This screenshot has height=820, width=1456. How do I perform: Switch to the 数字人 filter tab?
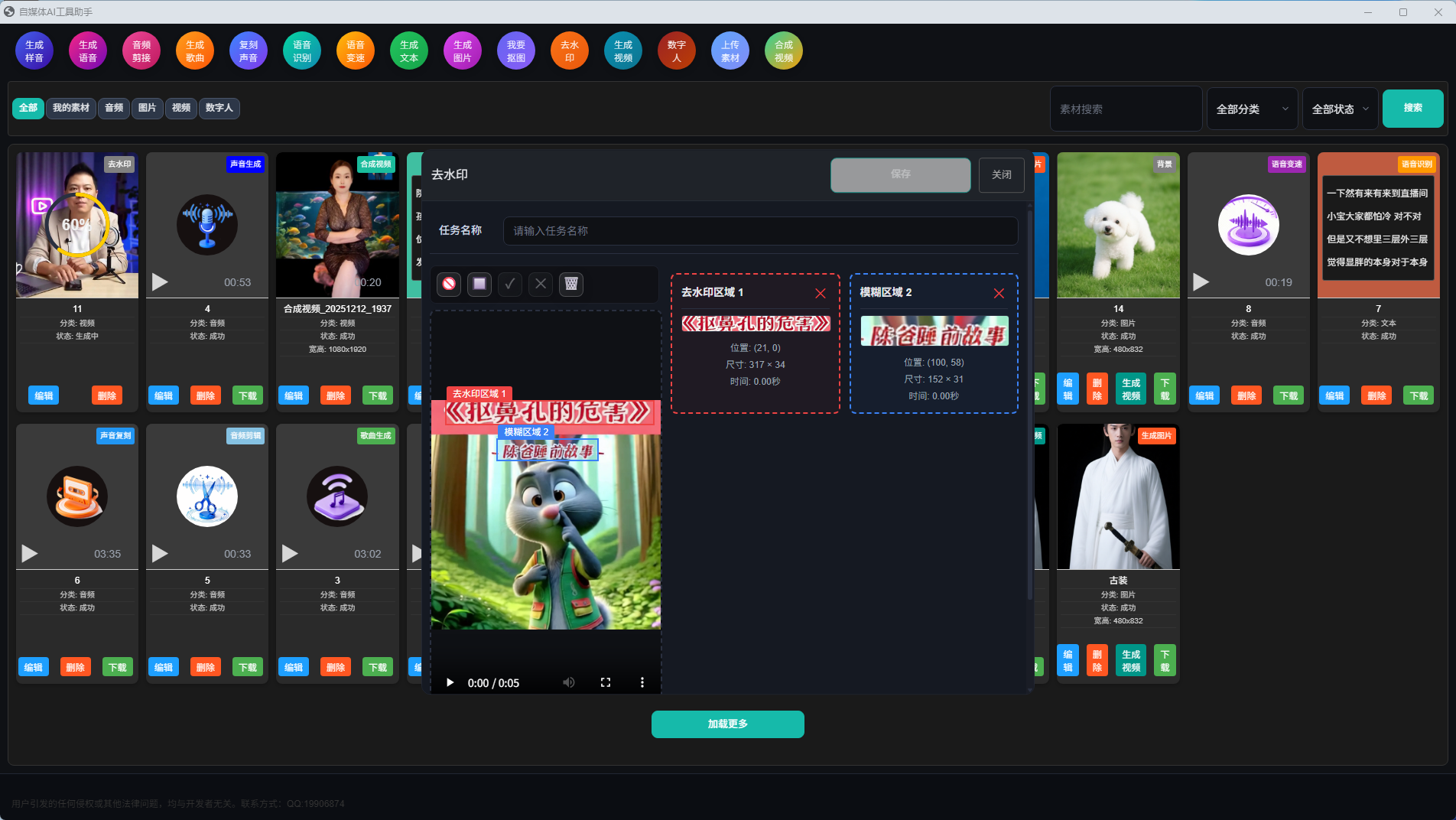click(x=219, y=108)
